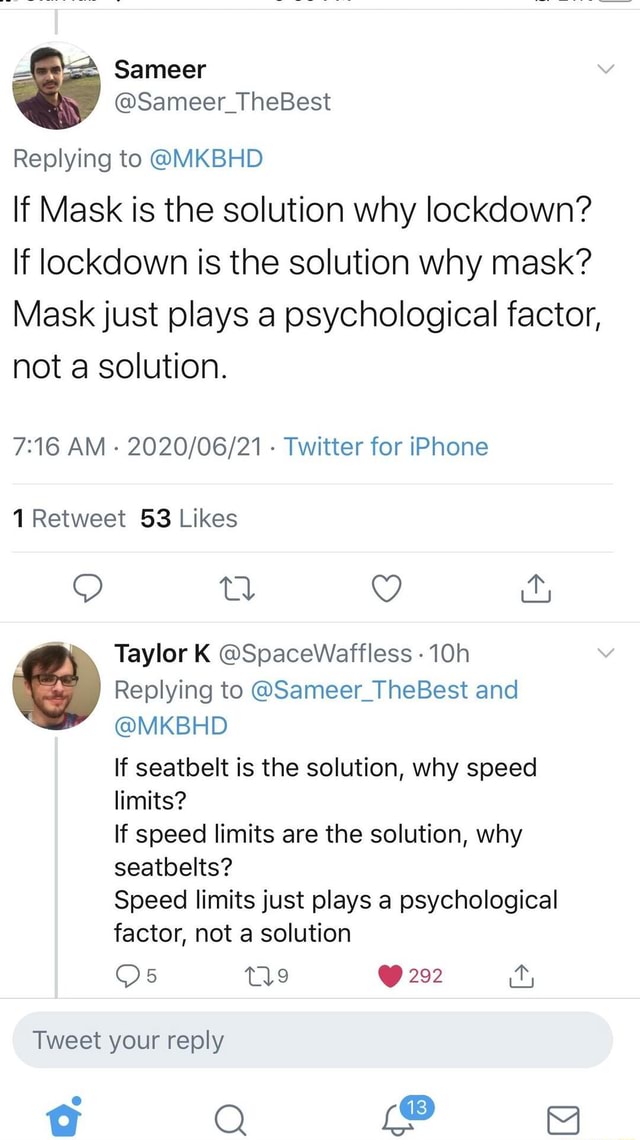
Task: Like Sameer's tweet with the heart outline
Action: [386, 588]
